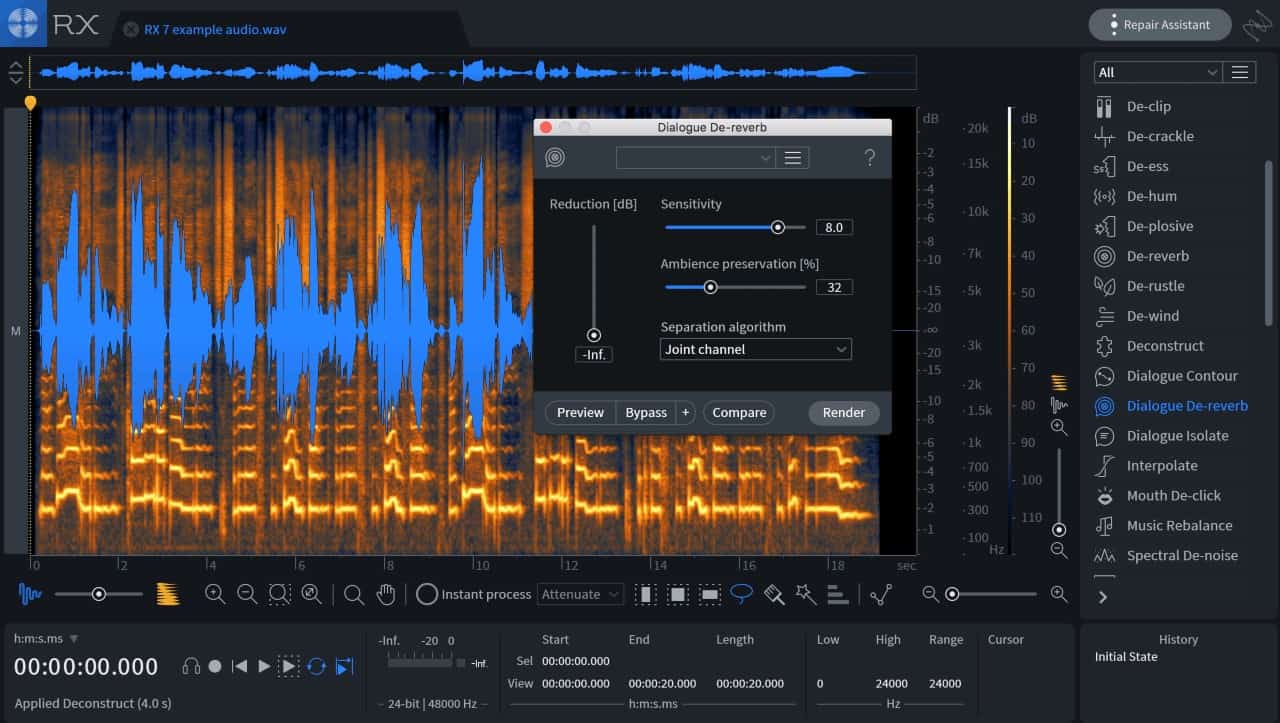1280x723 pixels.
Task: Click the Dialogue De-reverb learn icon
Action: [555, 158]
